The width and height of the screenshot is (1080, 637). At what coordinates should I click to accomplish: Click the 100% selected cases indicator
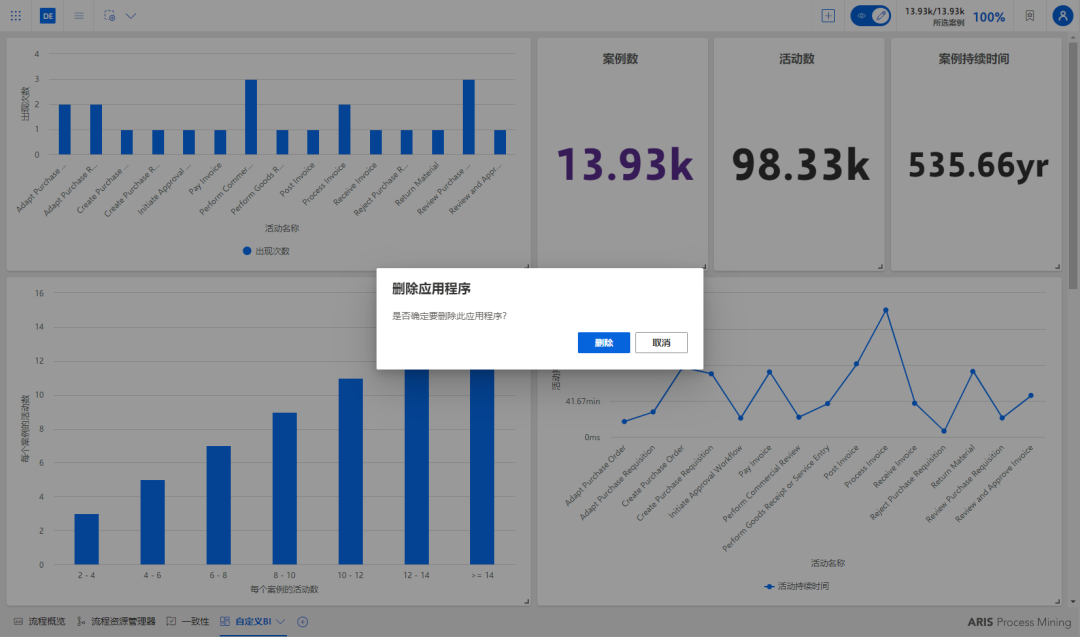click(989, 17)
